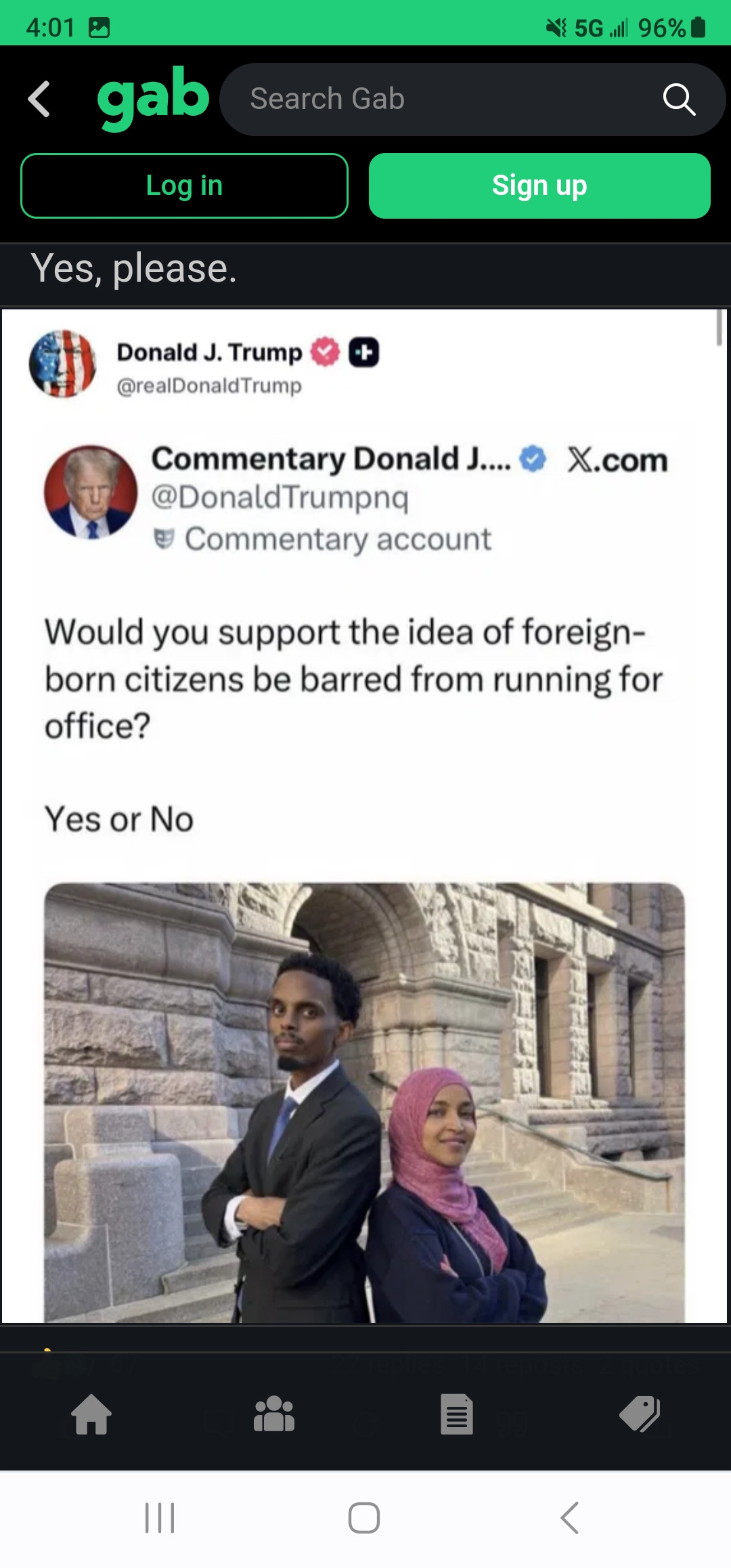The image size is (731, 1568).
Task: Open the @realDonaldTrump handle
Action: point(209,386)
